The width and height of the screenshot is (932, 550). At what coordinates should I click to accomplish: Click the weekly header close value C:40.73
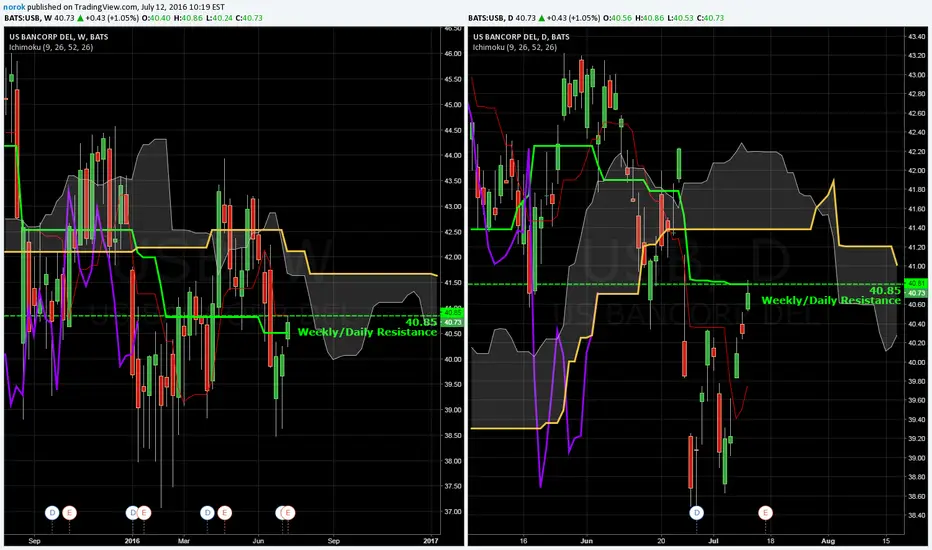[249, 18]
